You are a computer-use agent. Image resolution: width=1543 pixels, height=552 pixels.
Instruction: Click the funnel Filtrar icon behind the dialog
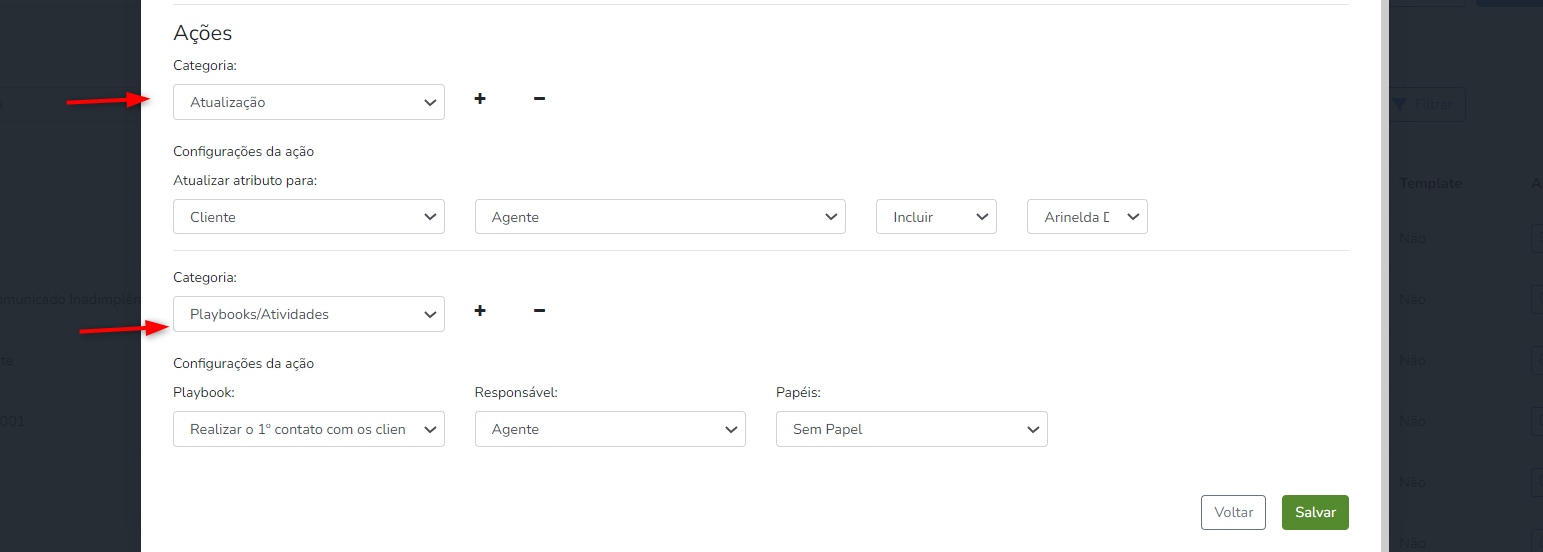(x=1400, y=105)
